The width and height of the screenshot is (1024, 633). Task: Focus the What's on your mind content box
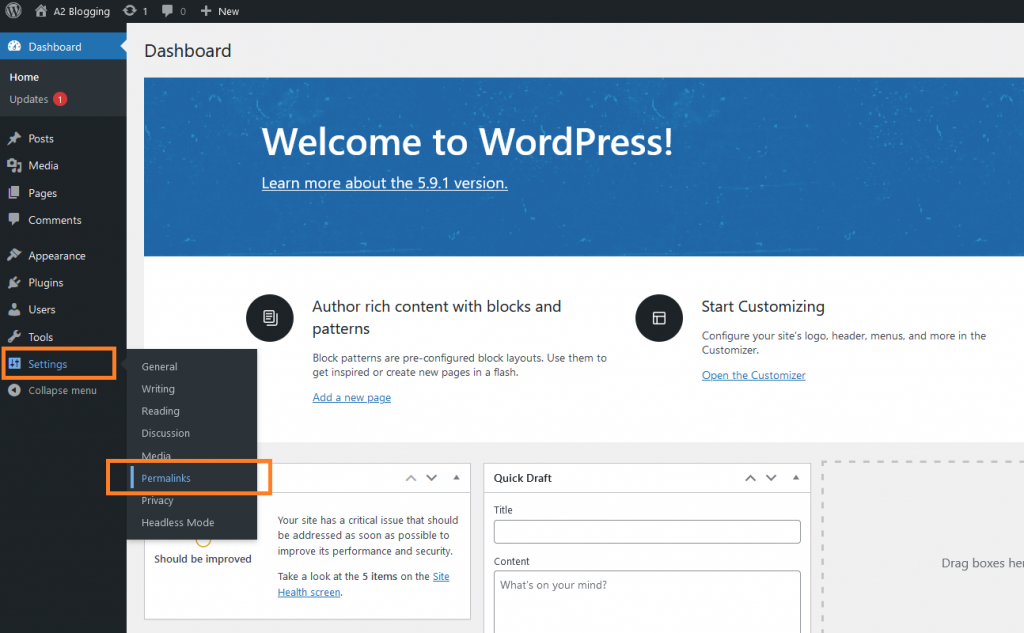coord(647,602)
